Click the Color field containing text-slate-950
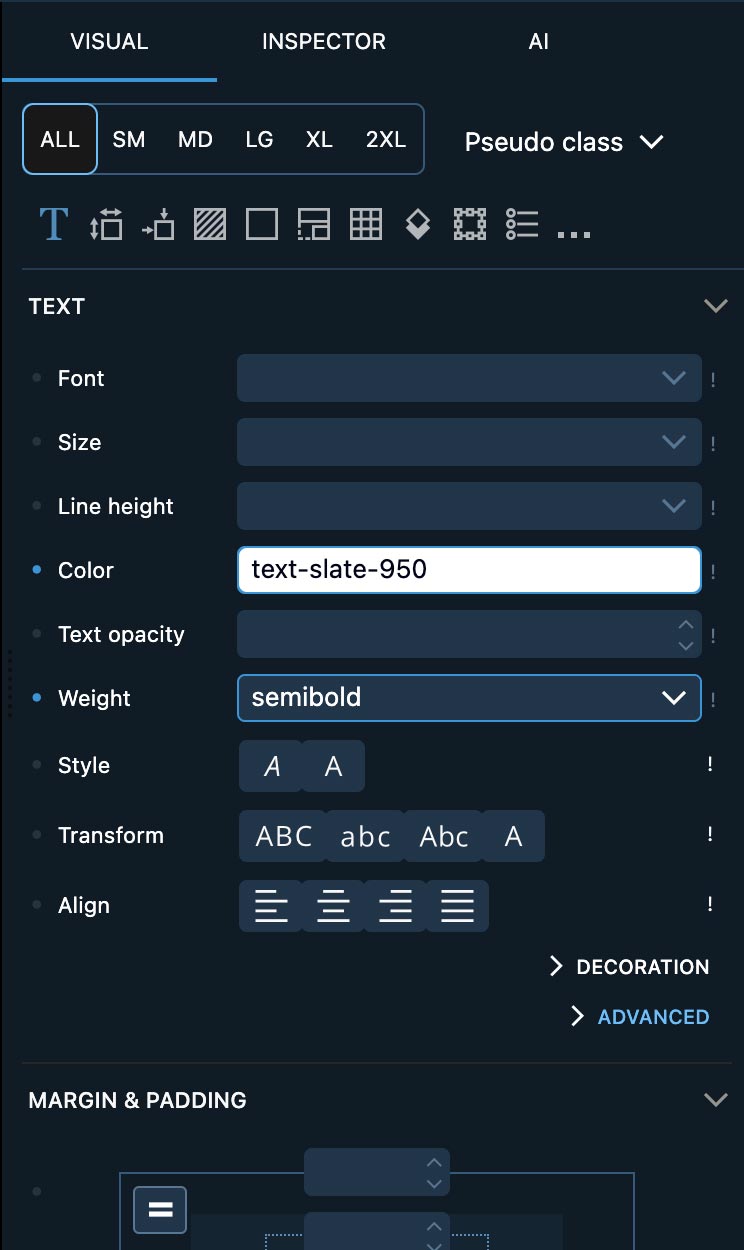The image size is (744, 1250). 469,570
